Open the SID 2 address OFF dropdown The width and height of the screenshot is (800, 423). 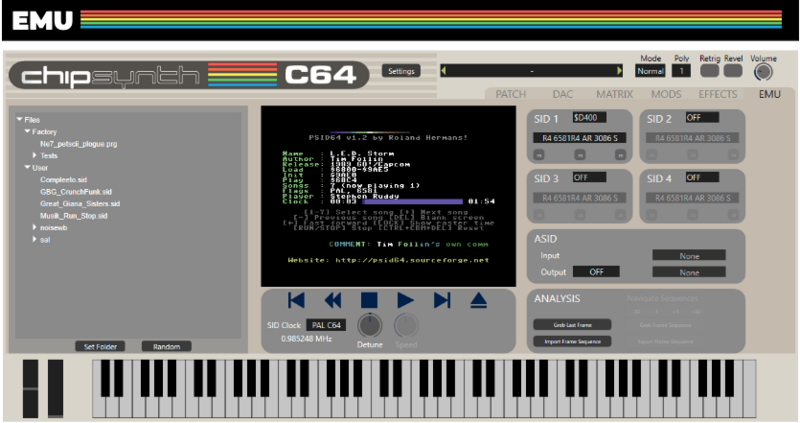point(702,117)
